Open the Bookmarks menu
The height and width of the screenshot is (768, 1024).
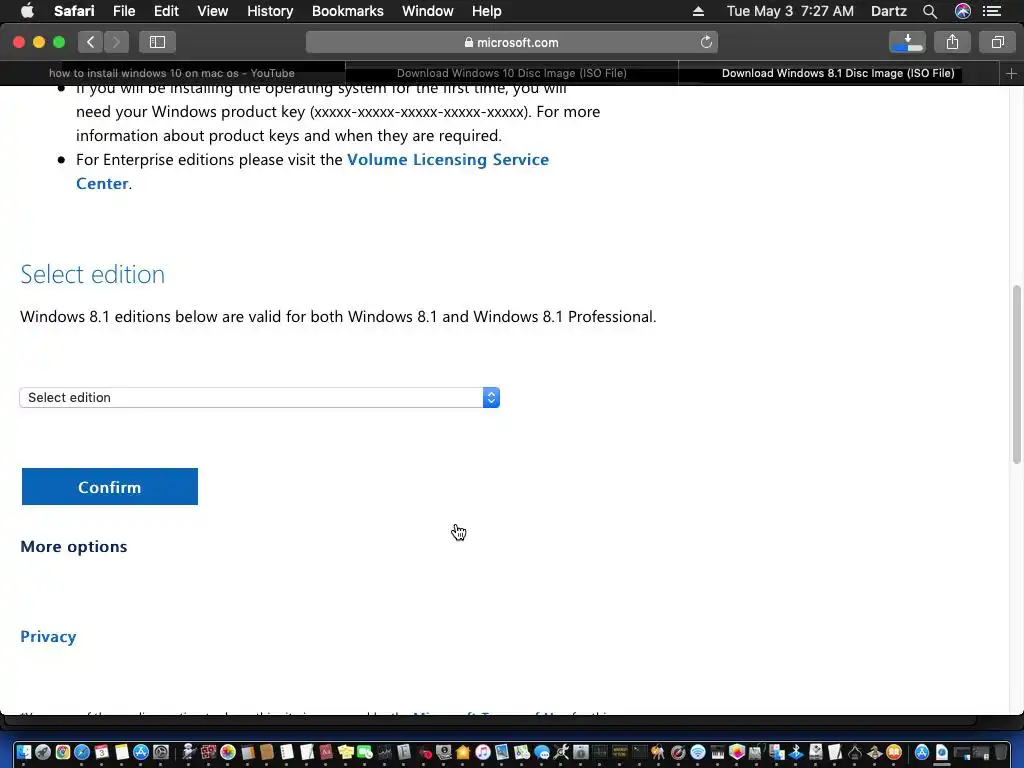pos(347,11)
